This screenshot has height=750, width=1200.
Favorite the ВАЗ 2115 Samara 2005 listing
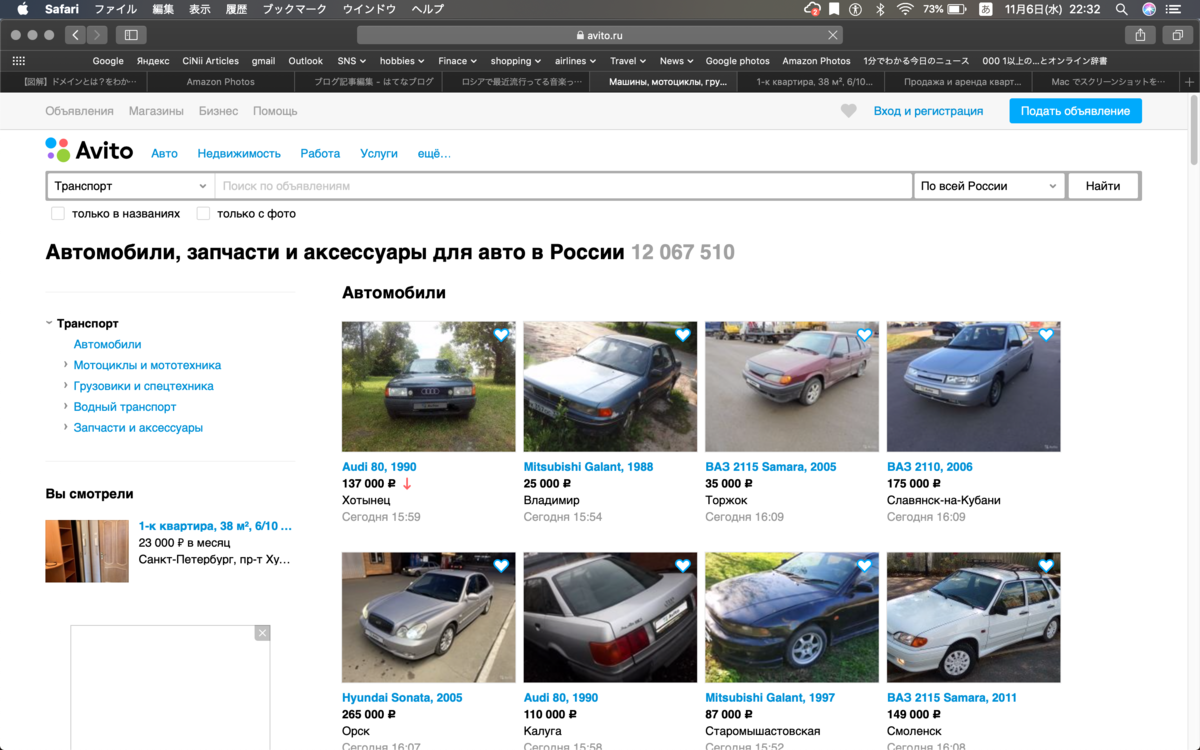[864, 335]
